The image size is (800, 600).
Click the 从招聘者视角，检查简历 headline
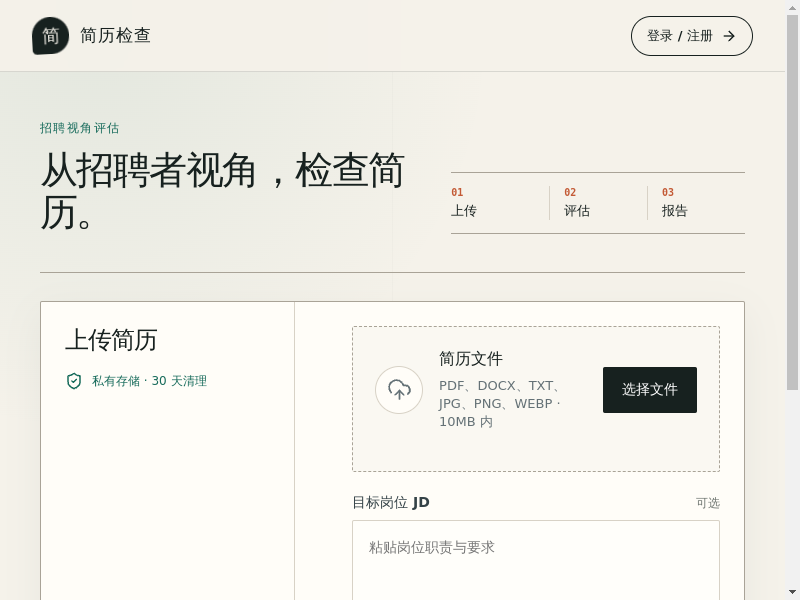point(222,191)
